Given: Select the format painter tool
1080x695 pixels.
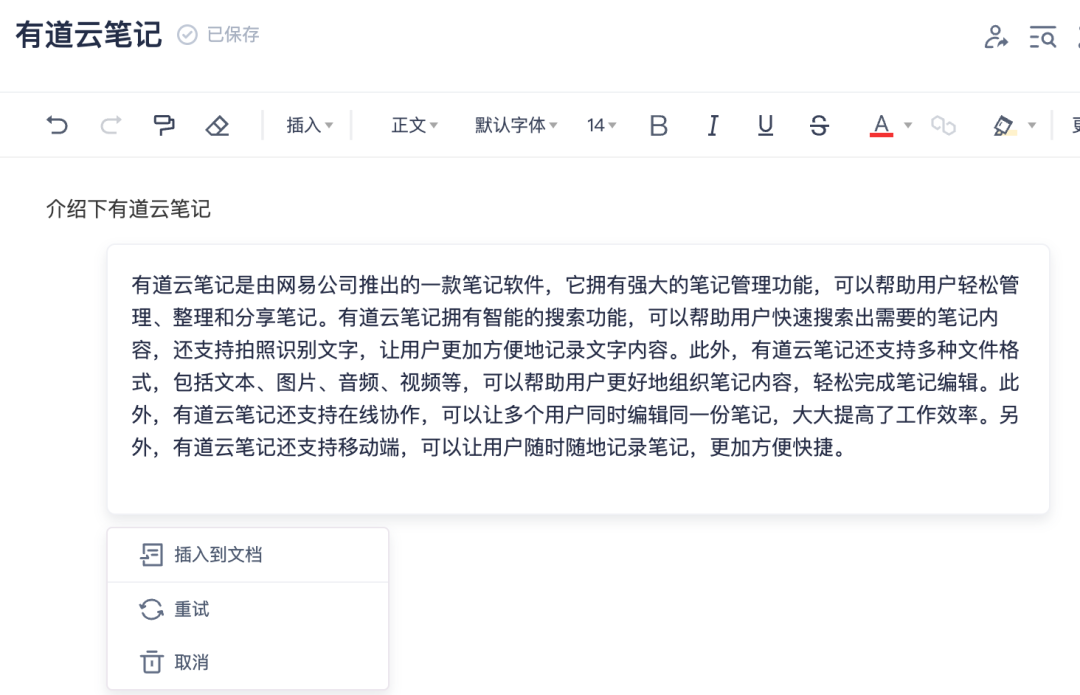Looking at the screenshot, I should click(164, 125).
